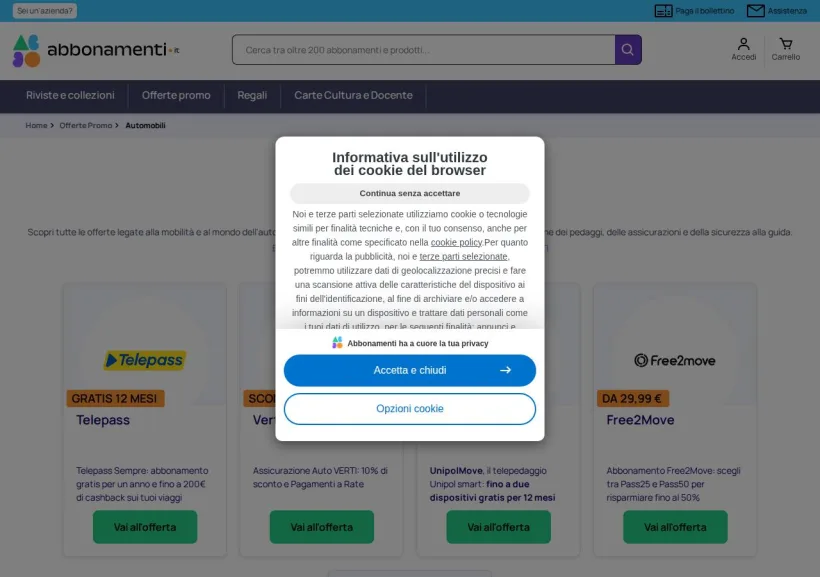Click the Automobili breadcrumb text
Viewport: 820px width, 577px height.
pyautogui.click(x=145, y=126)
